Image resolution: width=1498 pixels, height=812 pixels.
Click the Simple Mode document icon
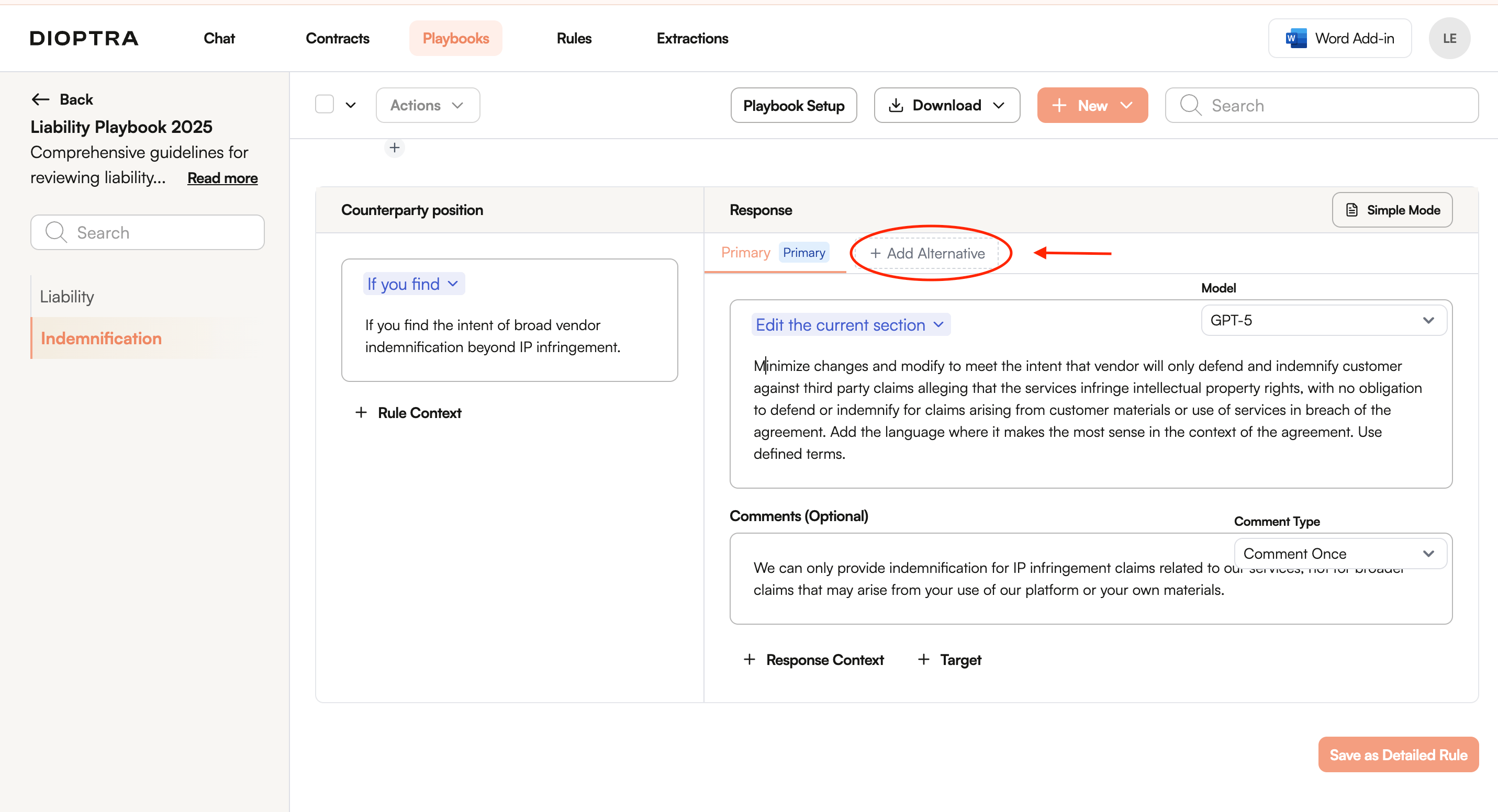tap(1351, 210)
